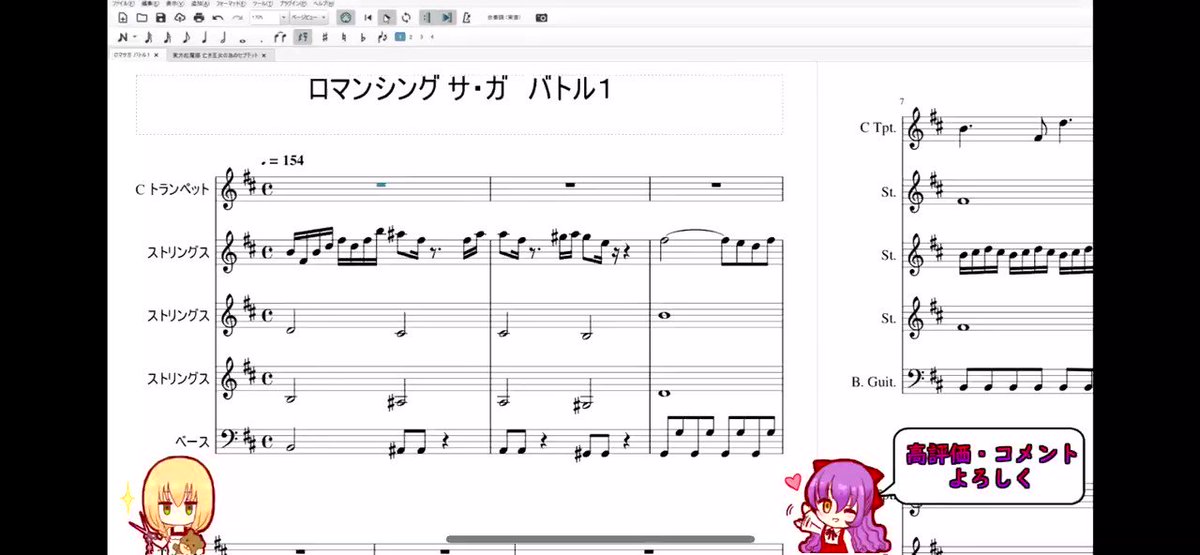Screen dimensions: 1200x555
Task: Open the 表示 menu
Action: [x=173, y=4]
